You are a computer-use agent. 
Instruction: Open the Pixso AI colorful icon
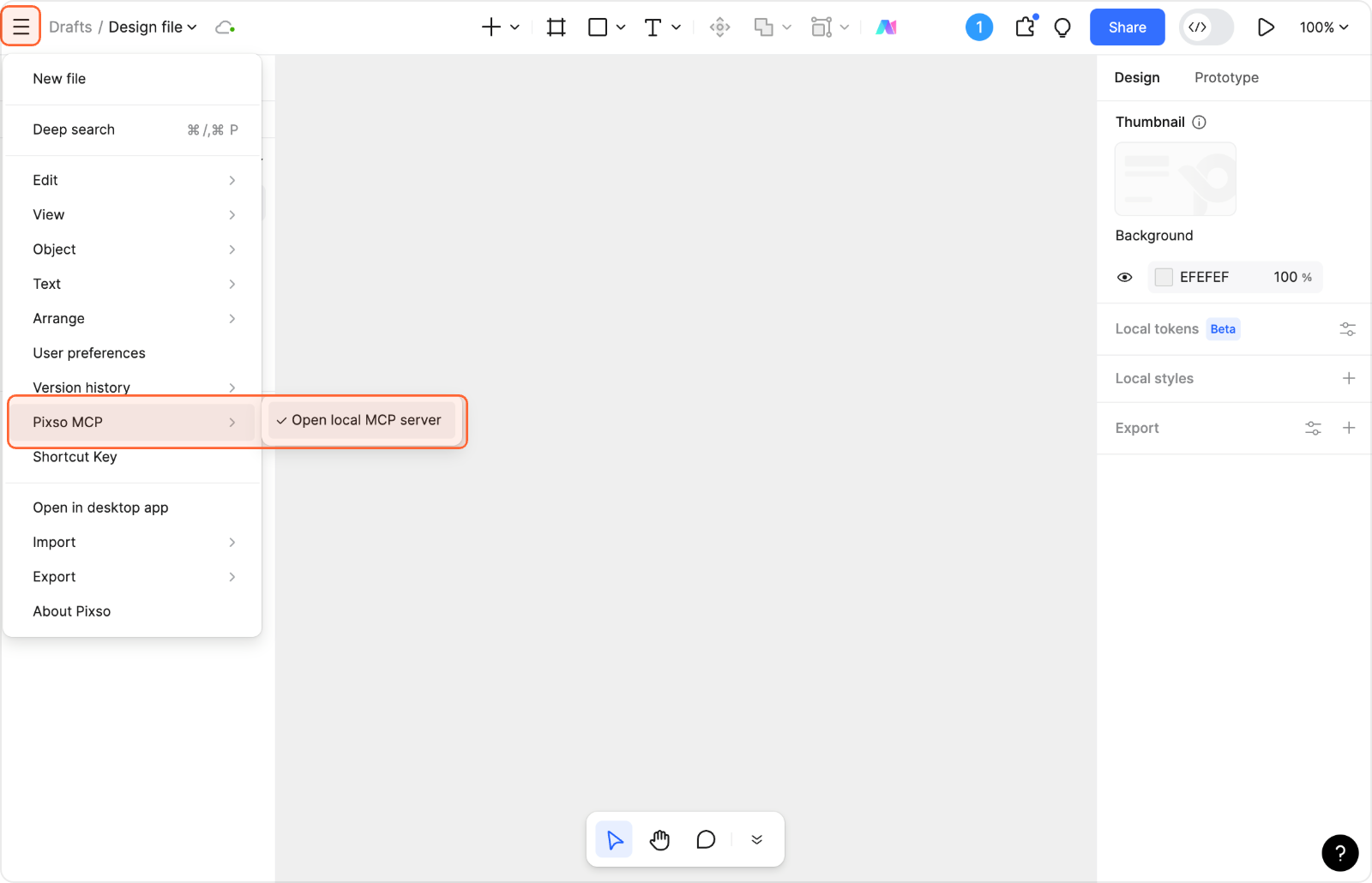coord(886,27)
